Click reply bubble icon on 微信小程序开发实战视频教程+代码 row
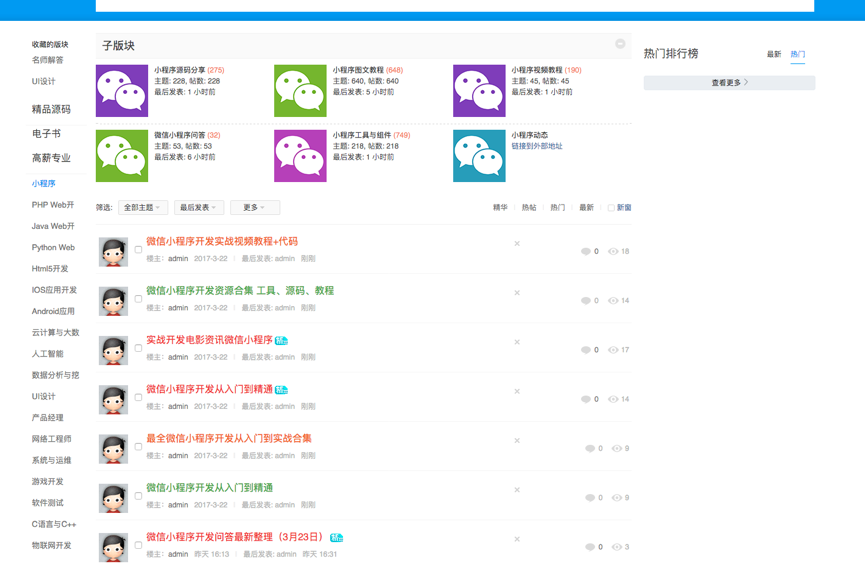 coord(586,251)
